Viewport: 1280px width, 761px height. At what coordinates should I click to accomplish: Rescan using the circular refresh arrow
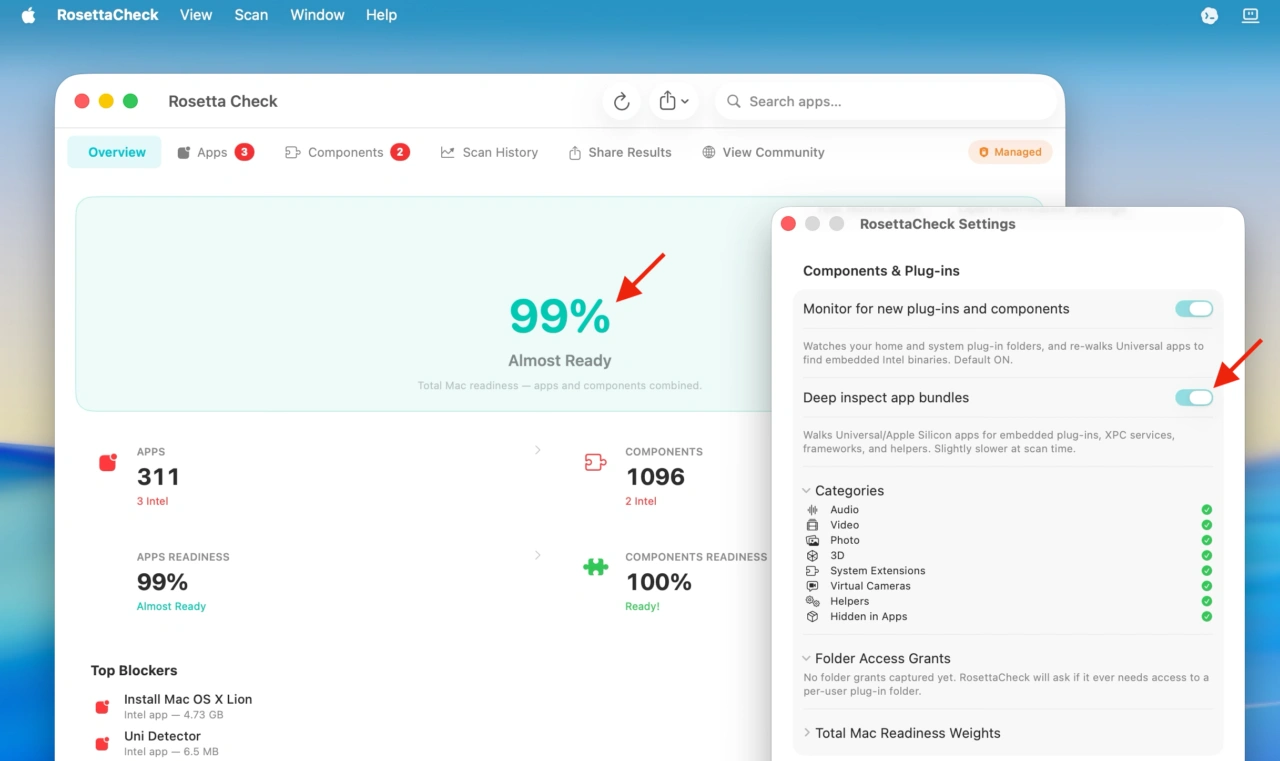coord(621,101)
